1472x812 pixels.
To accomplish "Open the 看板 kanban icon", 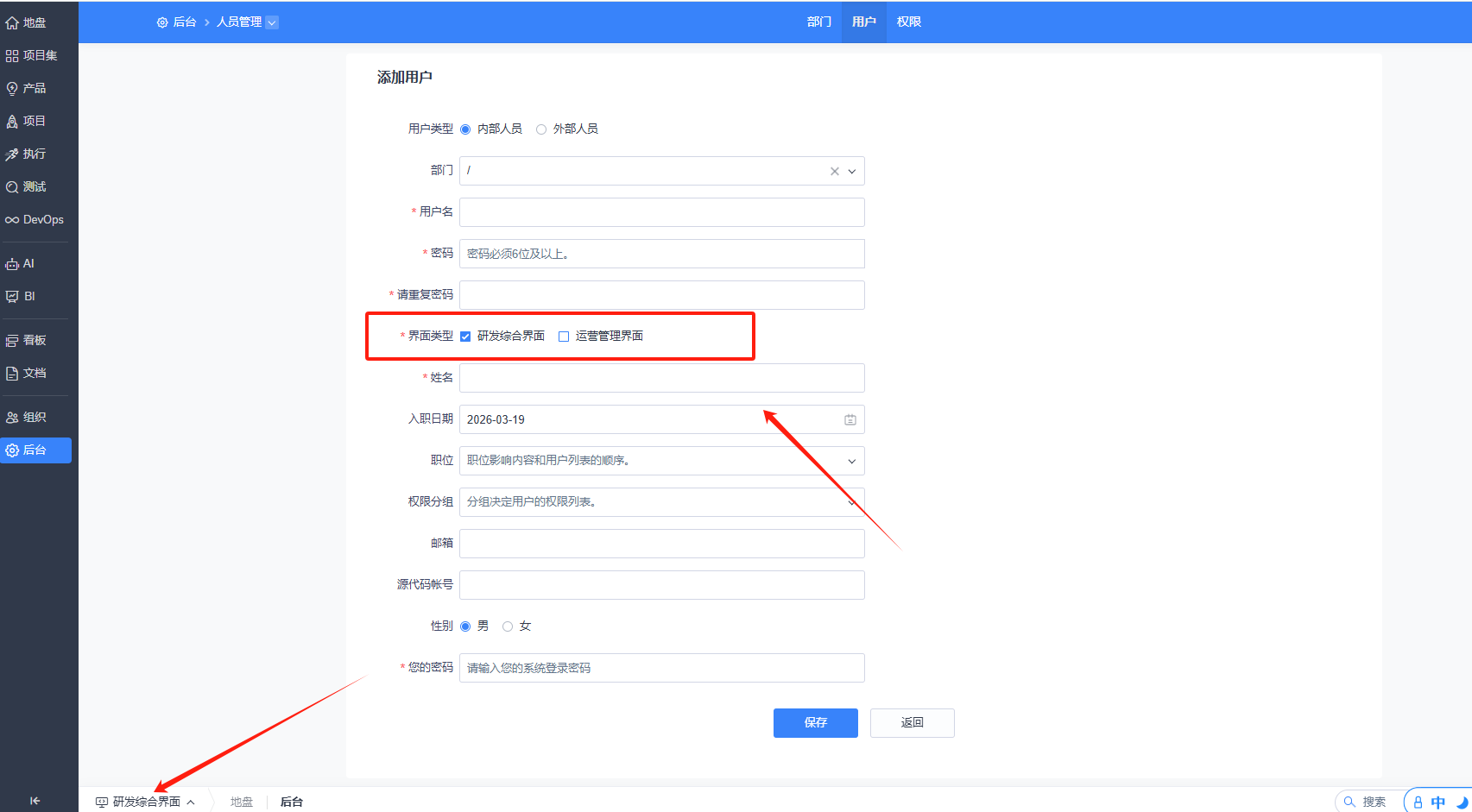I will 12,341.
